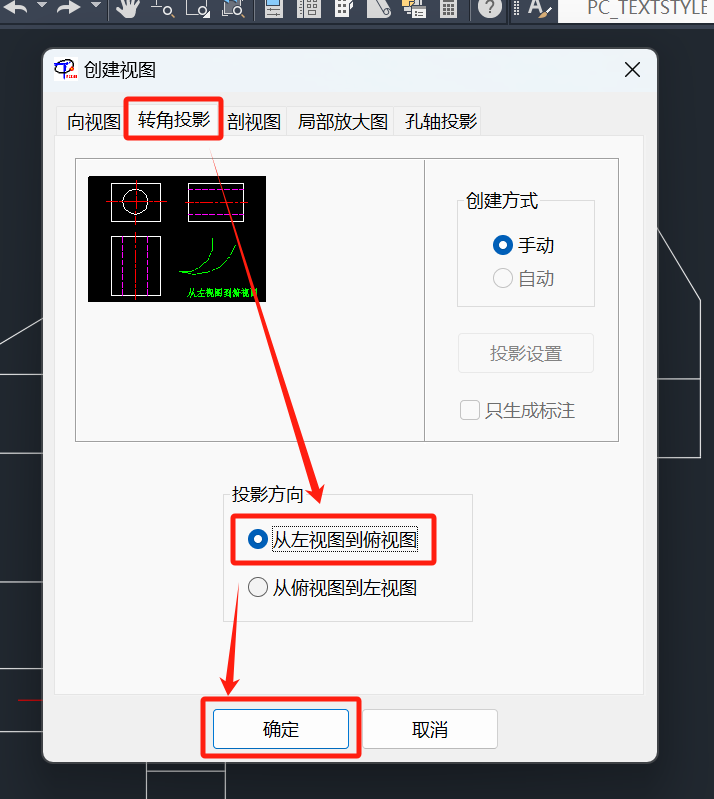Image resolution: width=714 pixels, height=799 pixels.
Task: Click the Undo arrow icon
Action: 15,7
